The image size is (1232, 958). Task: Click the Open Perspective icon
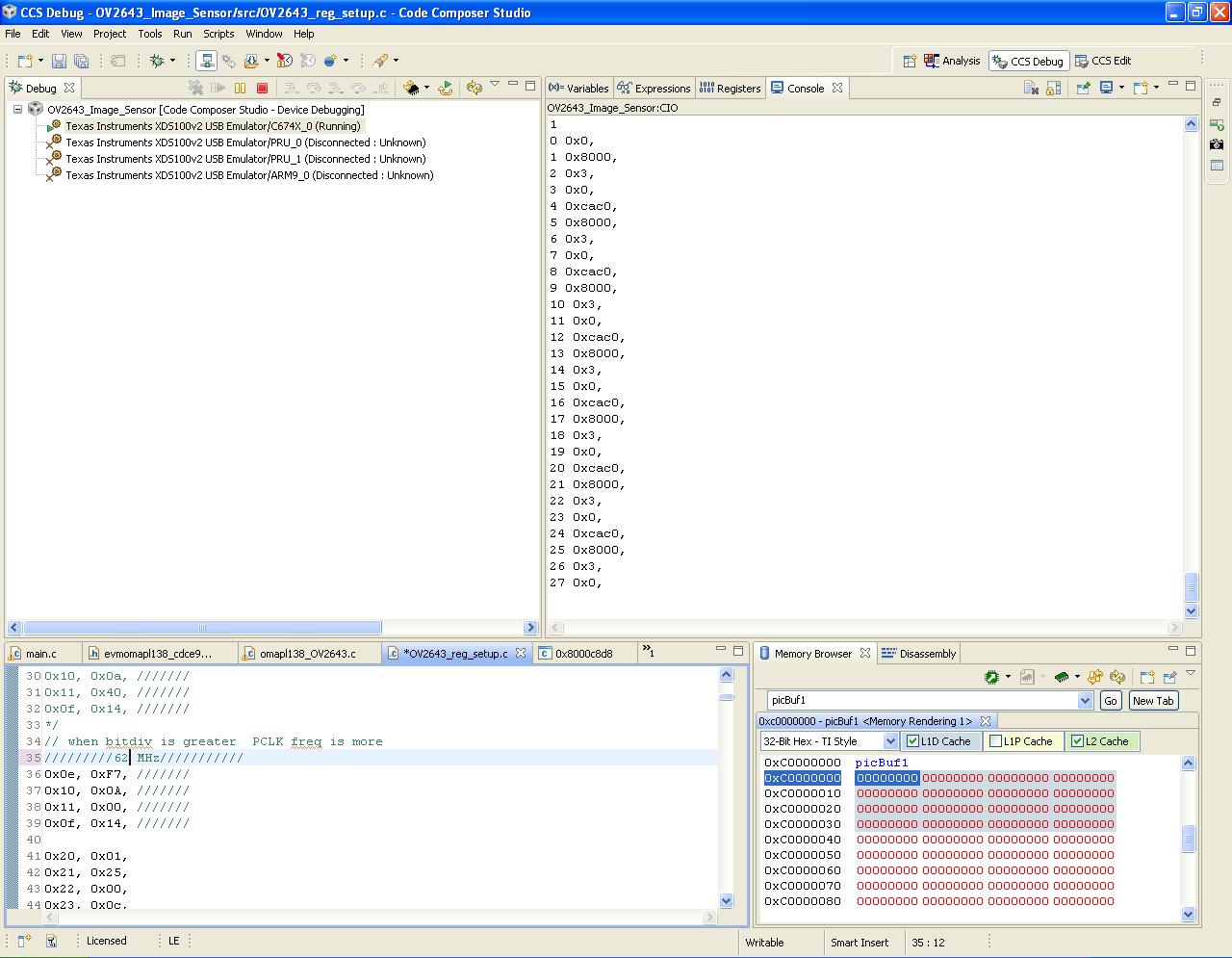tap(910, 61)
